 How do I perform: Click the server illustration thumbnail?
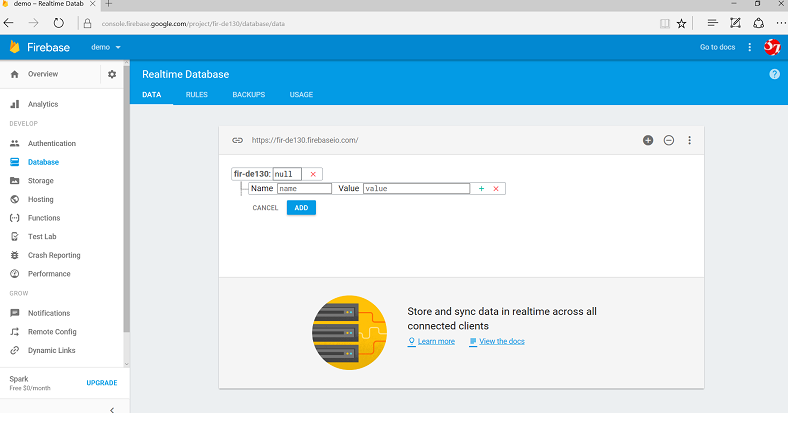pyautogui.click(x=349, y=333)
